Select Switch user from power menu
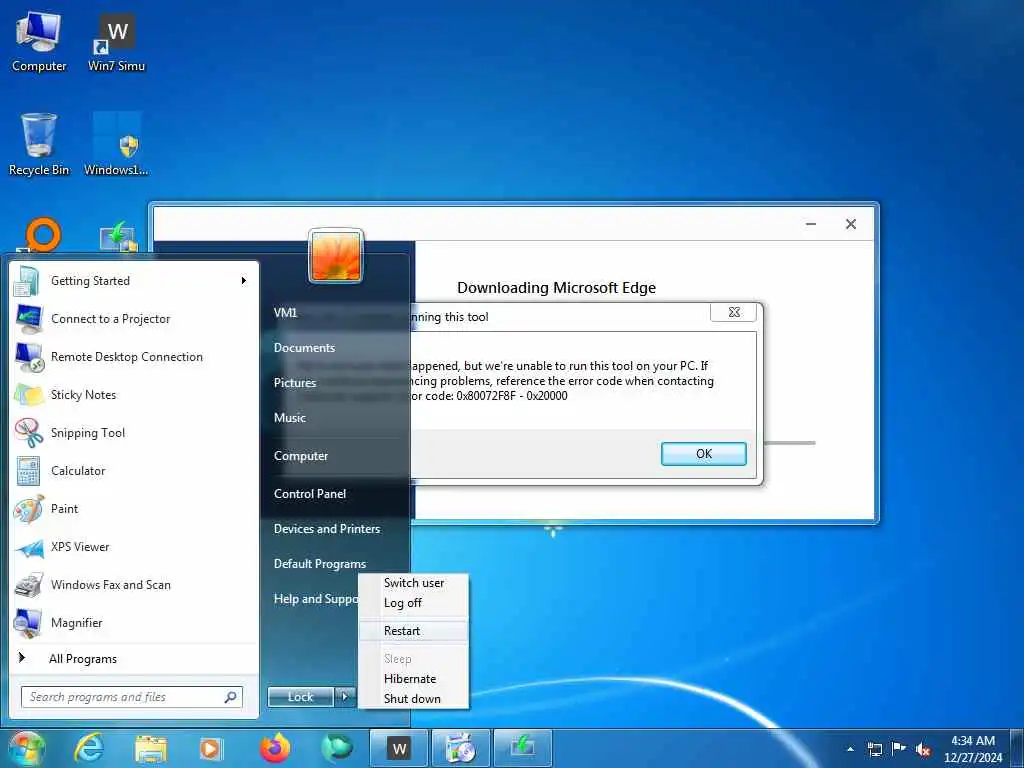 pos(413,583)
